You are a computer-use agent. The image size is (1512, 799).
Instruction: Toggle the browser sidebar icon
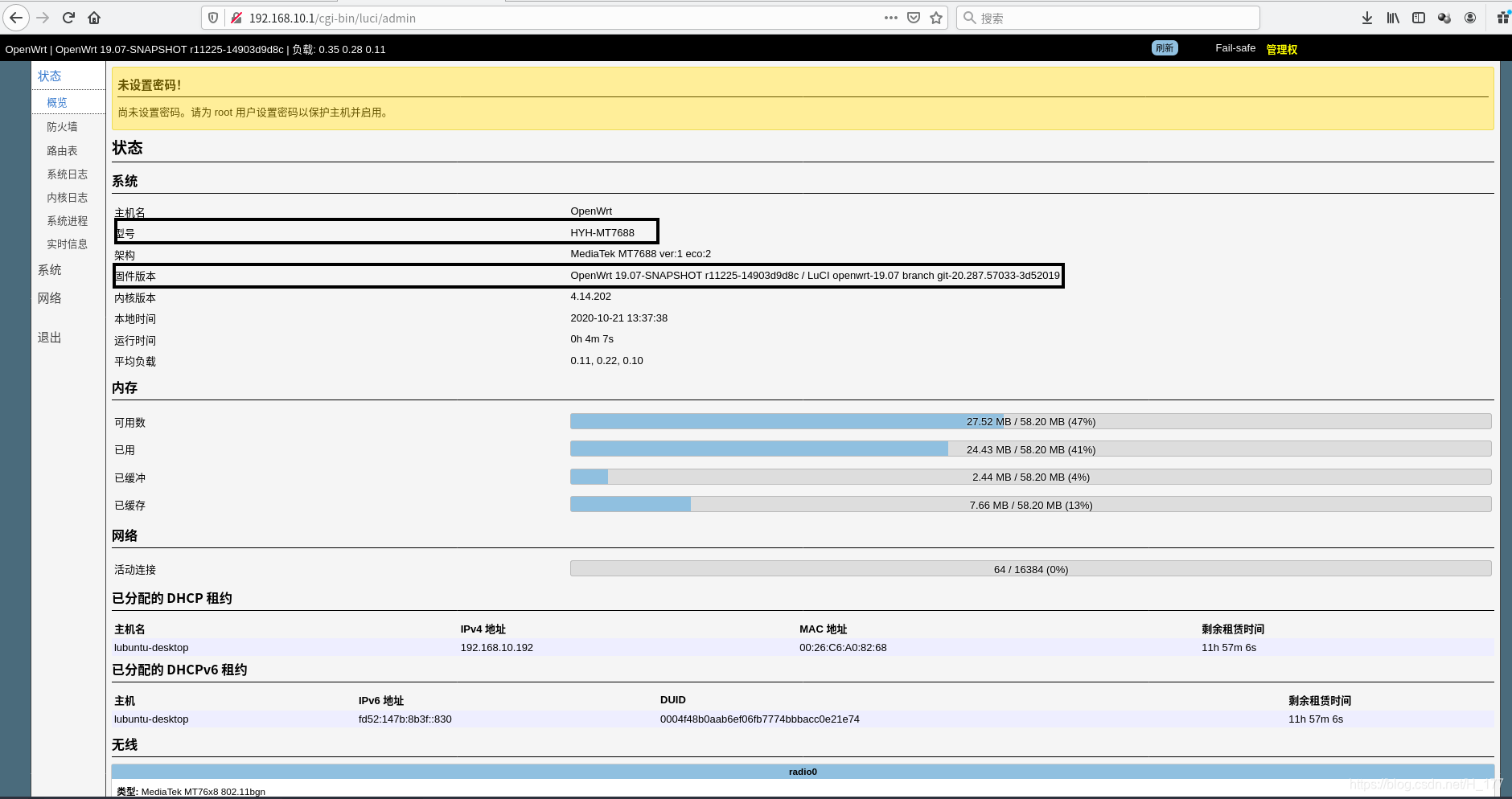coord(1419,18)
